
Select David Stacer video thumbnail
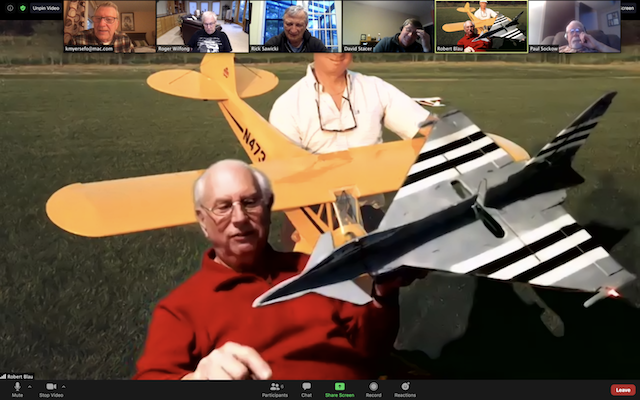[x=388, y=27]
